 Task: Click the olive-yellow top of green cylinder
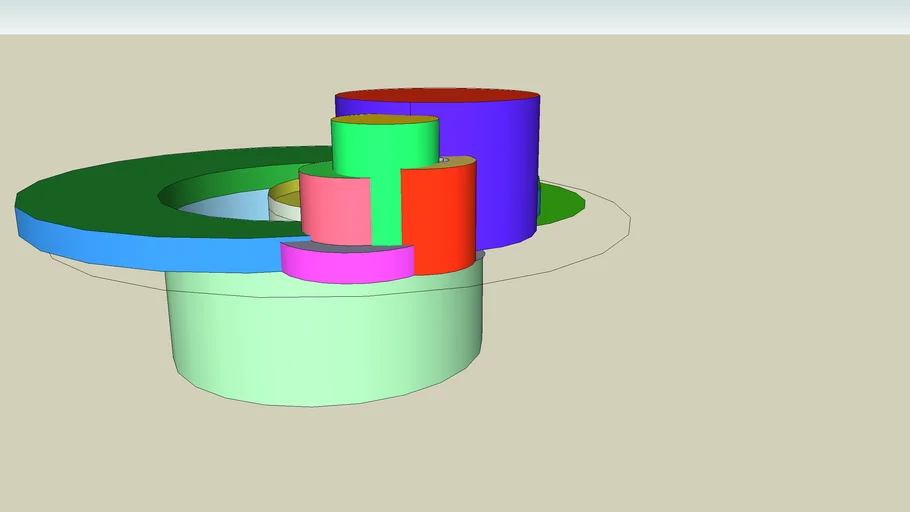(385, 120)
